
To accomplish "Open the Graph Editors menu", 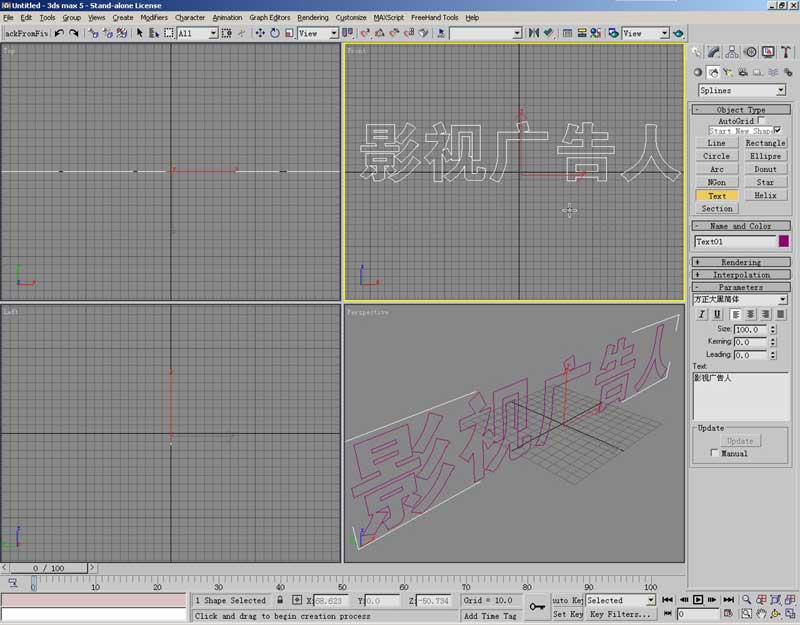I will click(270, 17).
